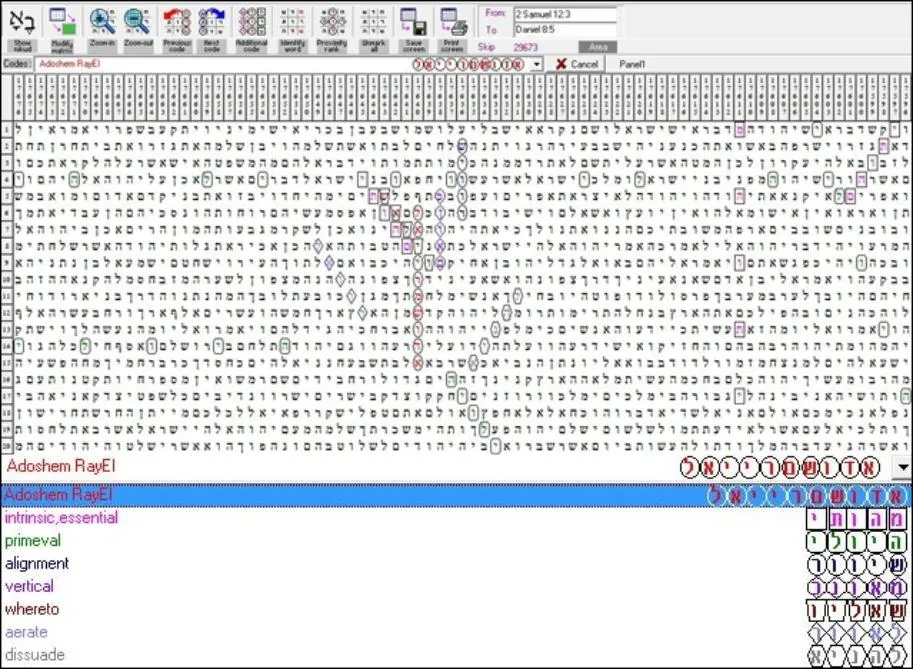This screenshot has height=669, width=913.
Task: Click the Print screen icon
Action: click(452, 29)
